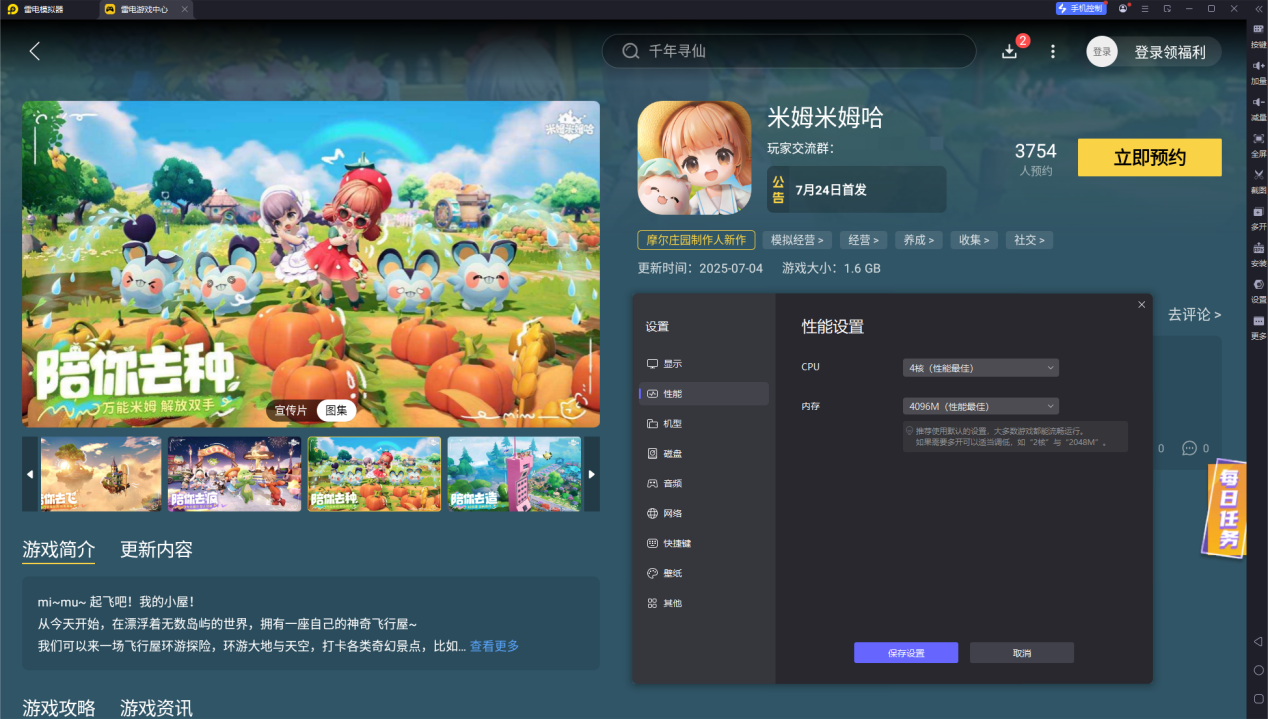Click the Android home circle icon
The height and width of the screenshot is (719, 1268).
(x=1258, y=670)
